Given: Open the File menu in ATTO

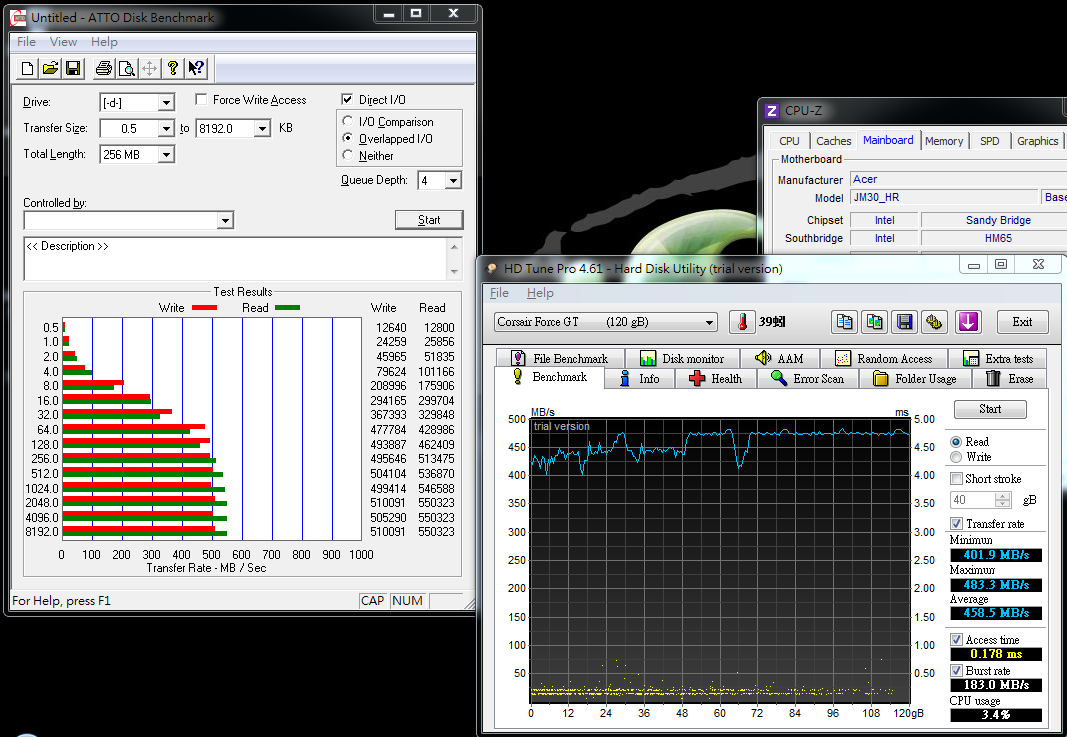Looking at the screenshot, I should pos(26,42).
